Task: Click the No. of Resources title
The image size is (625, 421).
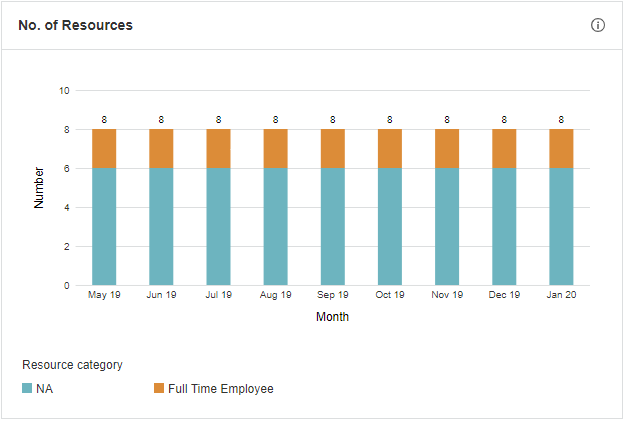Action: 75,25
